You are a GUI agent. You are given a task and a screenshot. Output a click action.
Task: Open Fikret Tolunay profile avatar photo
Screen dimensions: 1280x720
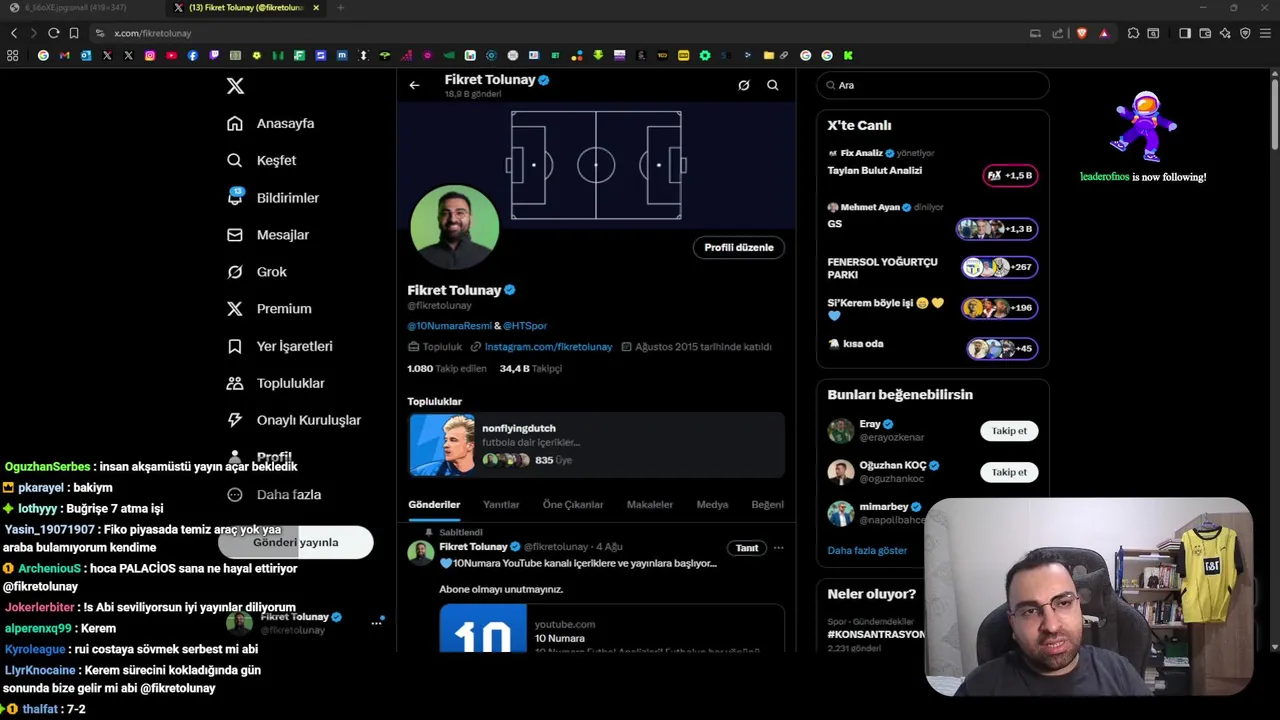tap(455, 227)
